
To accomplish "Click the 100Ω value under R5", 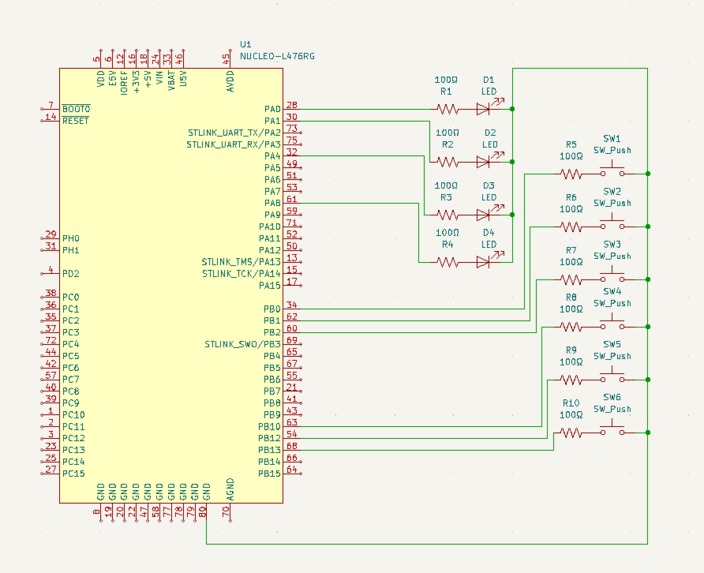I will click(x=571, y=156).
